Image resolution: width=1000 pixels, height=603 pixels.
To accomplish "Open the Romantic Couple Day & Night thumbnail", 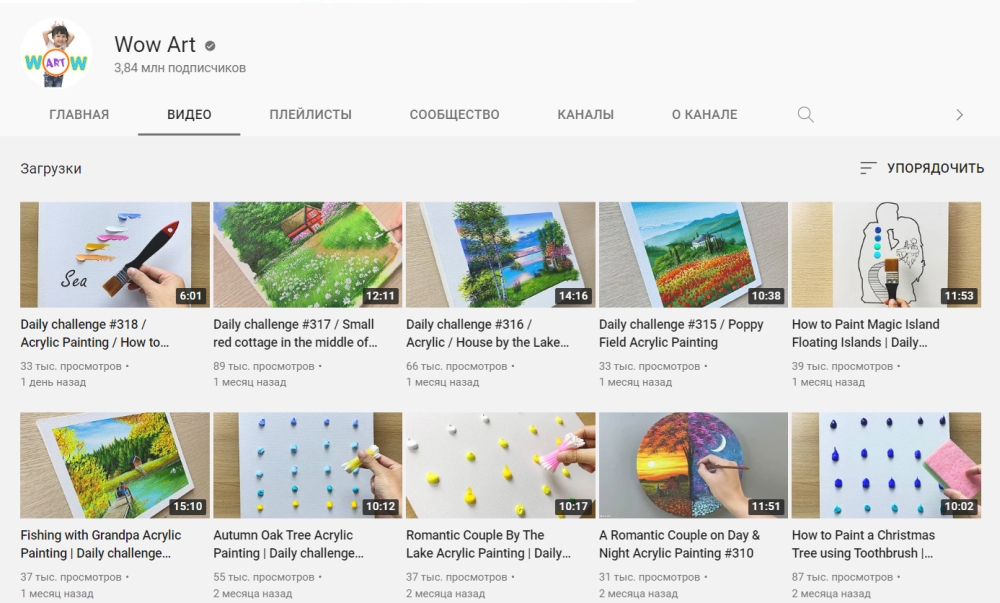I will point(693,465).
